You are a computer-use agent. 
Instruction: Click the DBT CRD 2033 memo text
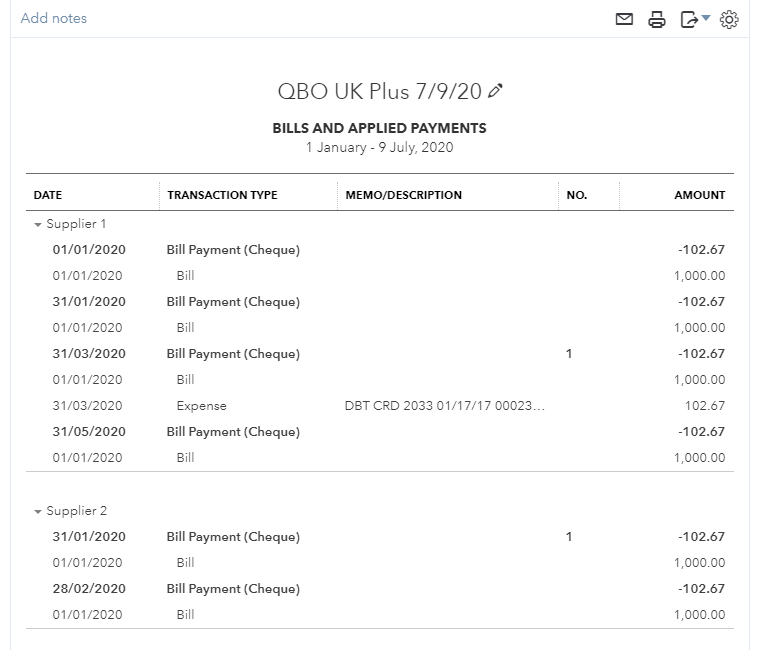point(444,406)
